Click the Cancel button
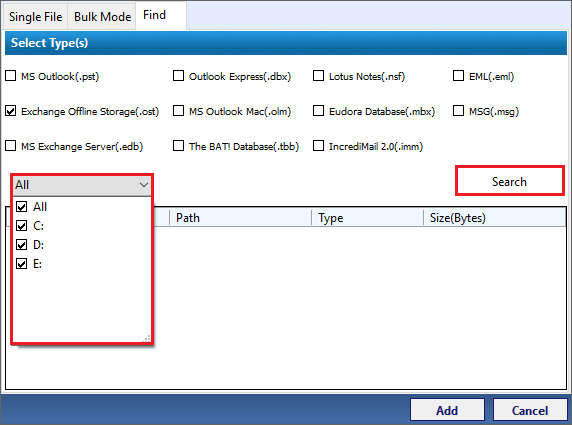This screenshot has height=425, width=572. pos(530,410)
